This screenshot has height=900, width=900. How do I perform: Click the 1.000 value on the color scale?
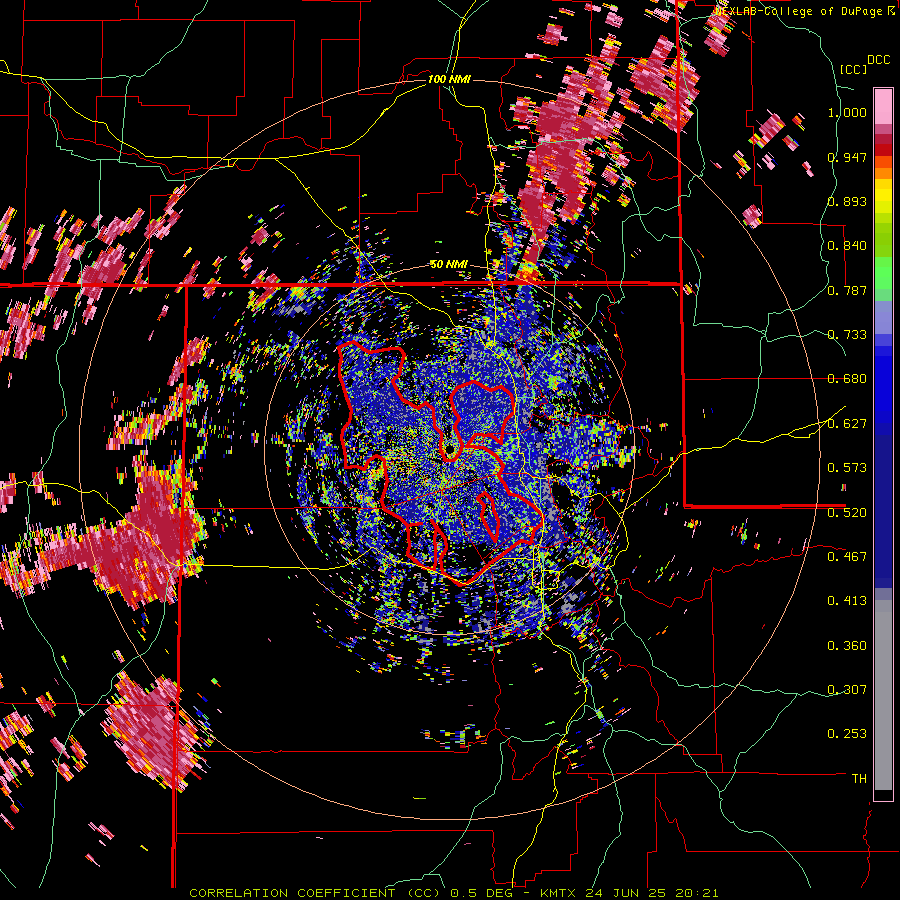point(847,113)
